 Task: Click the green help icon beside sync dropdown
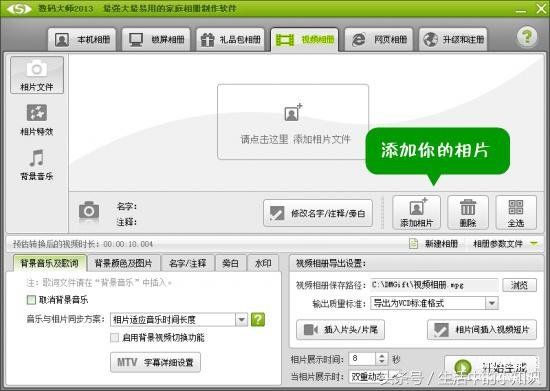[x=258, y=319]
